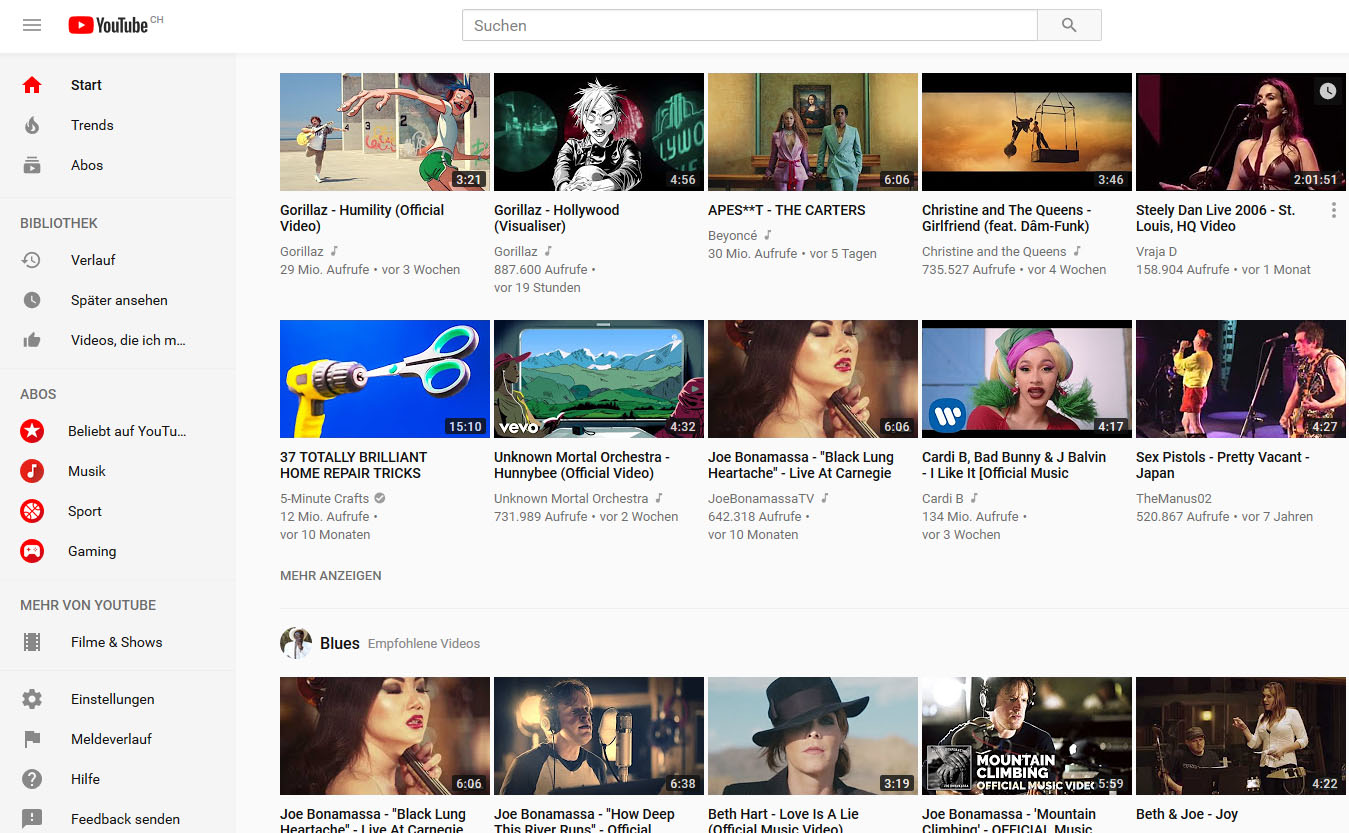The width and height of the screenshot is (1349, 833).
Task: Open Beth & Joe - Joy thumbnail
Action: [1241, 736]
